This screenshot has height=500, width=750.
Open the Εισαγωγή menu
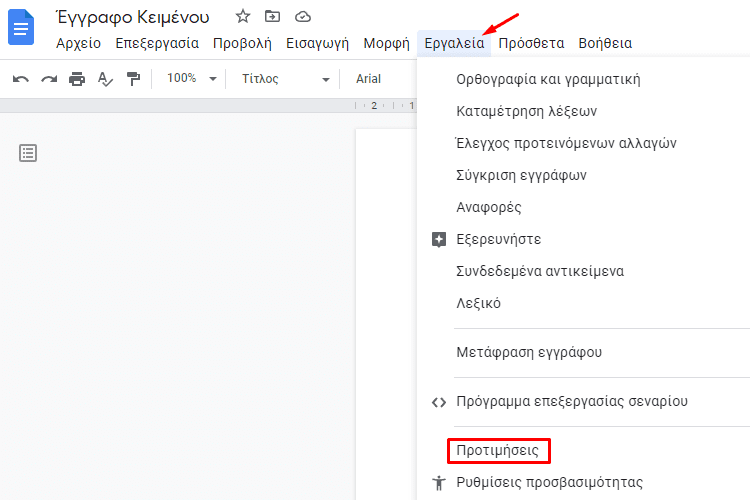[x=318, y=44]
